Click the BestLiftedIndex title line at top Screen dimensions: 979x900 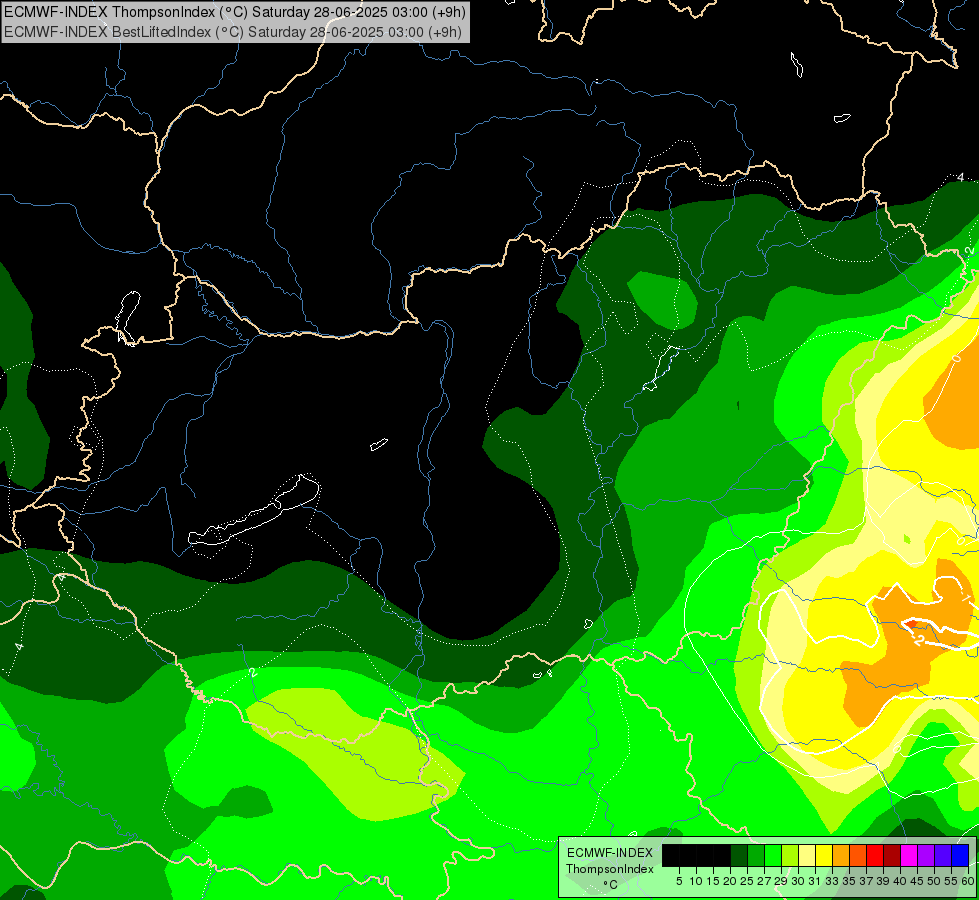tap(232, 32)
